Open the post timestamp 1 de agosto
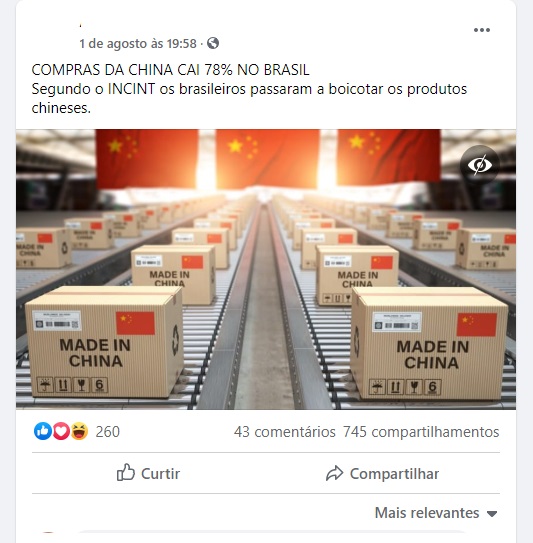 138,44
